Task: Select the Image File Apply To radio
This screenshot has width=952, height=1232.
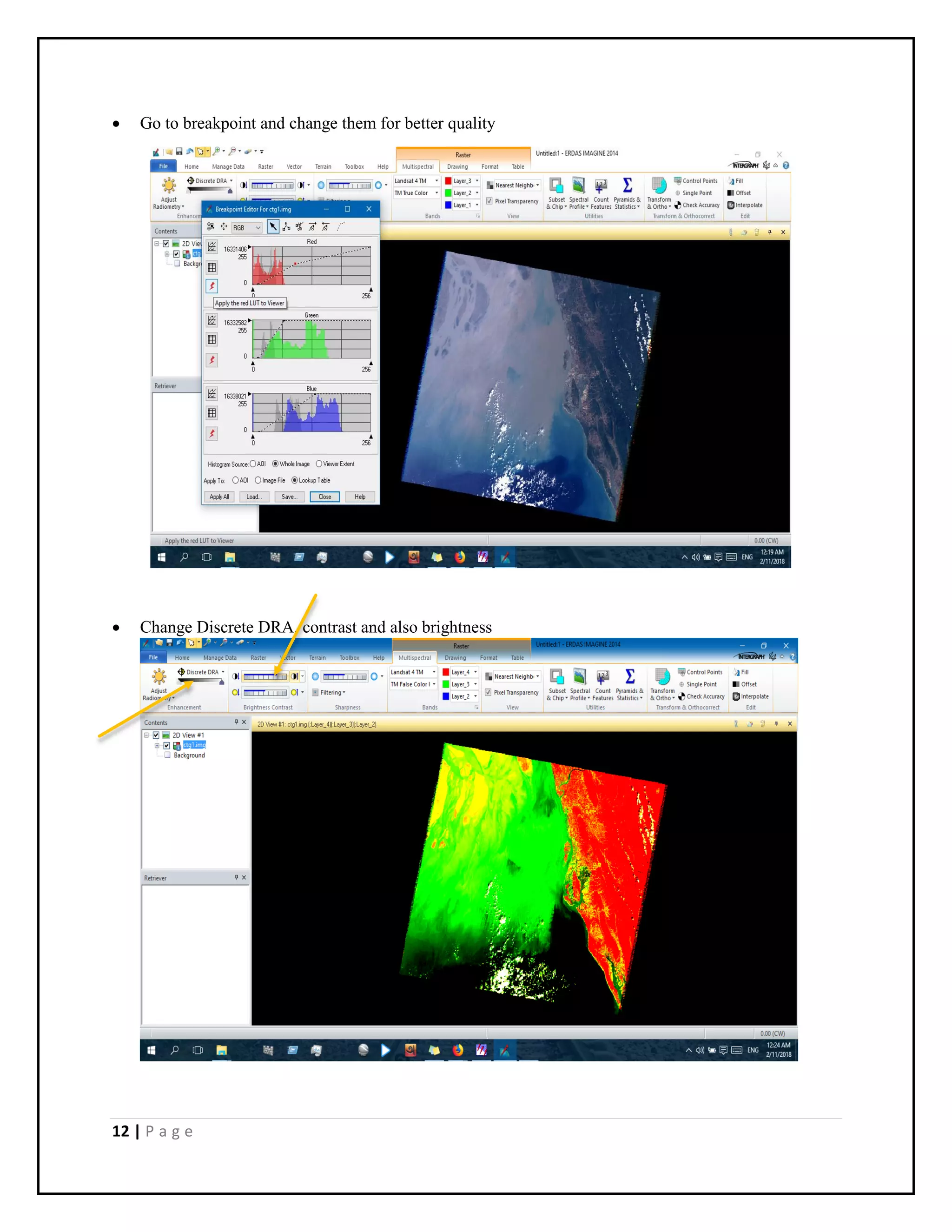Action: tap(258, 480)
